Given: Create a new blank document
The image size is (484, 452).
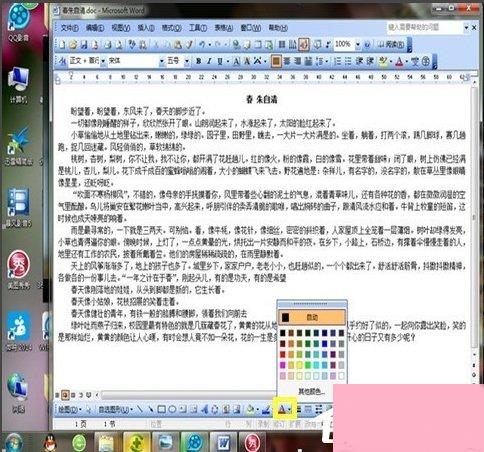Looking at the screenshot, I should 62,45.
